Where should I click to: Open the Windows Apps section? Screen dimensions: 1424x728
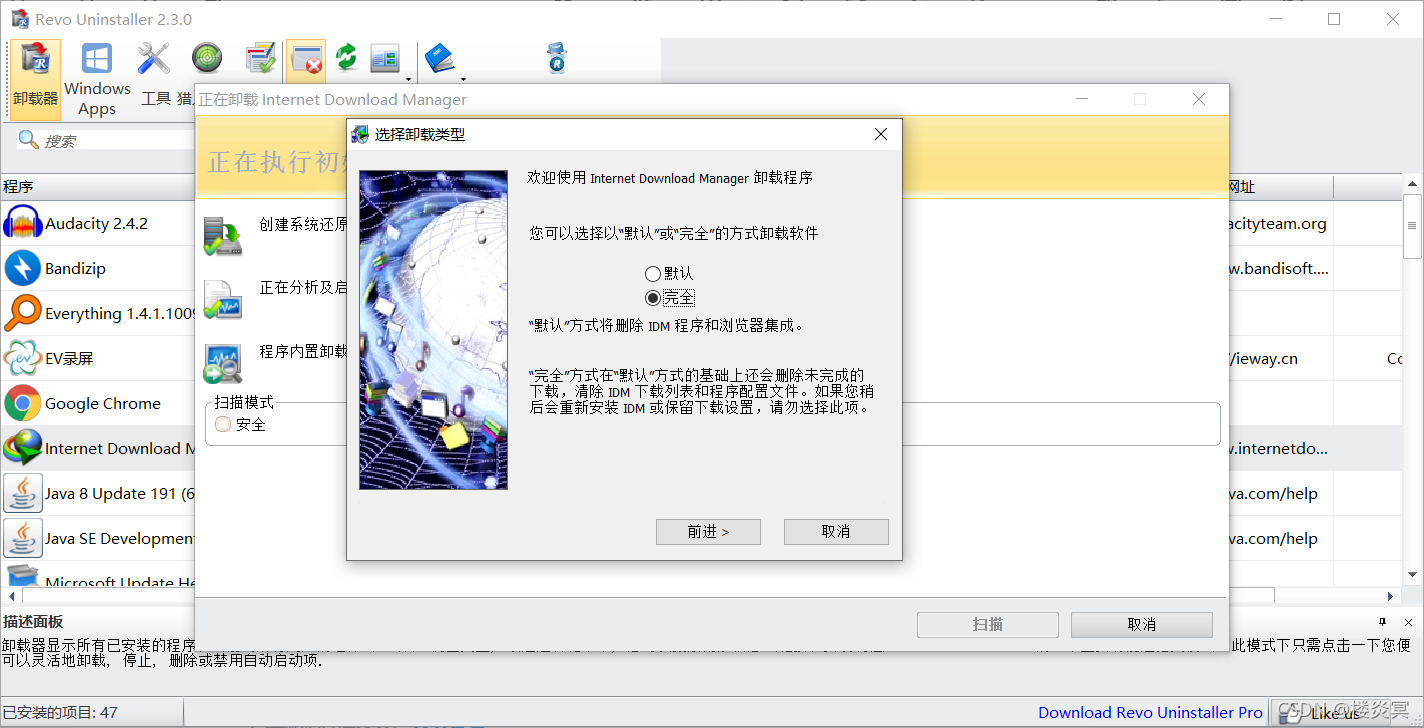97,79
